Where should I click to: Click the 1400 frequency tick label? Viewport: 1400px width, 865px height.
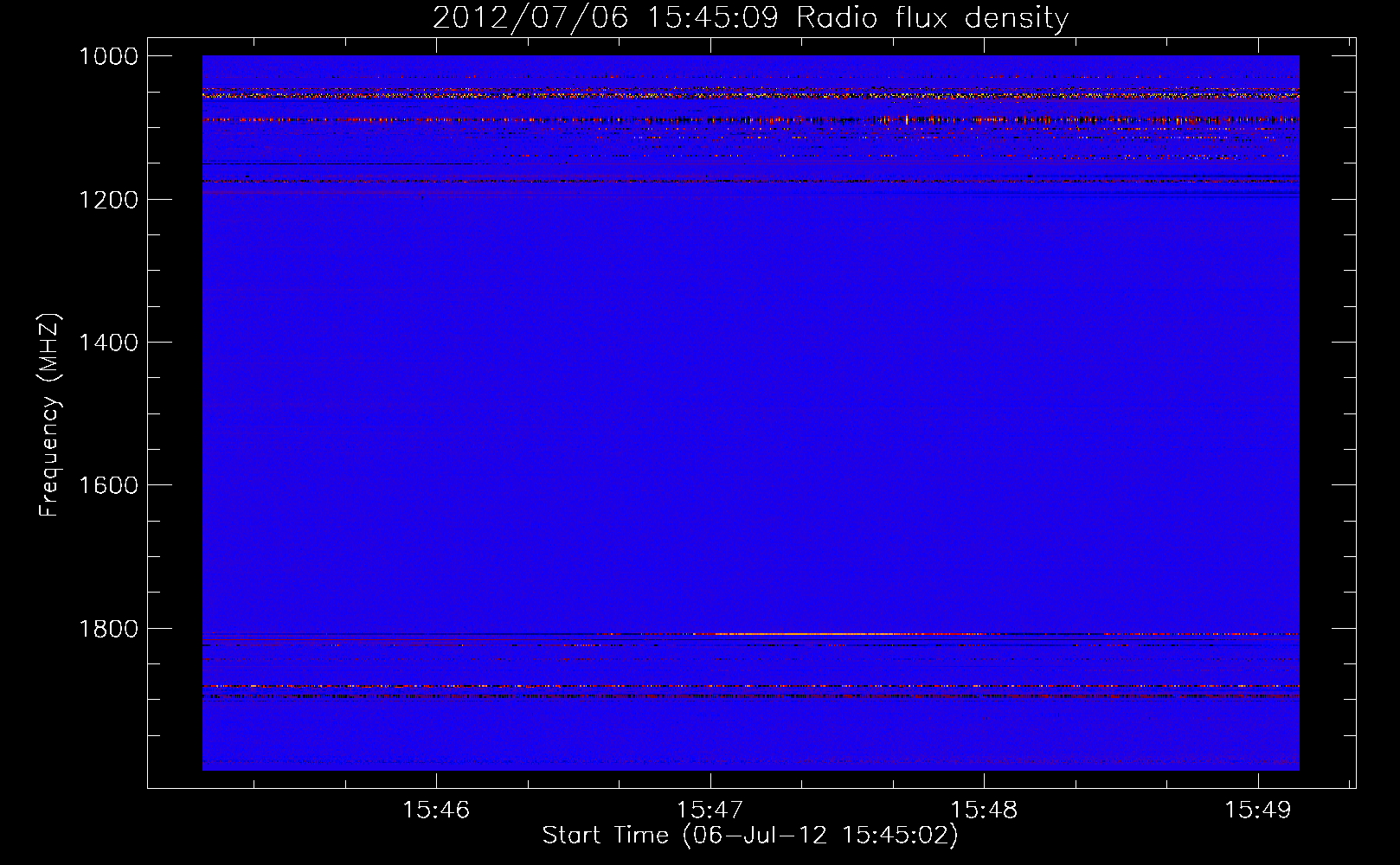(109, 343)
